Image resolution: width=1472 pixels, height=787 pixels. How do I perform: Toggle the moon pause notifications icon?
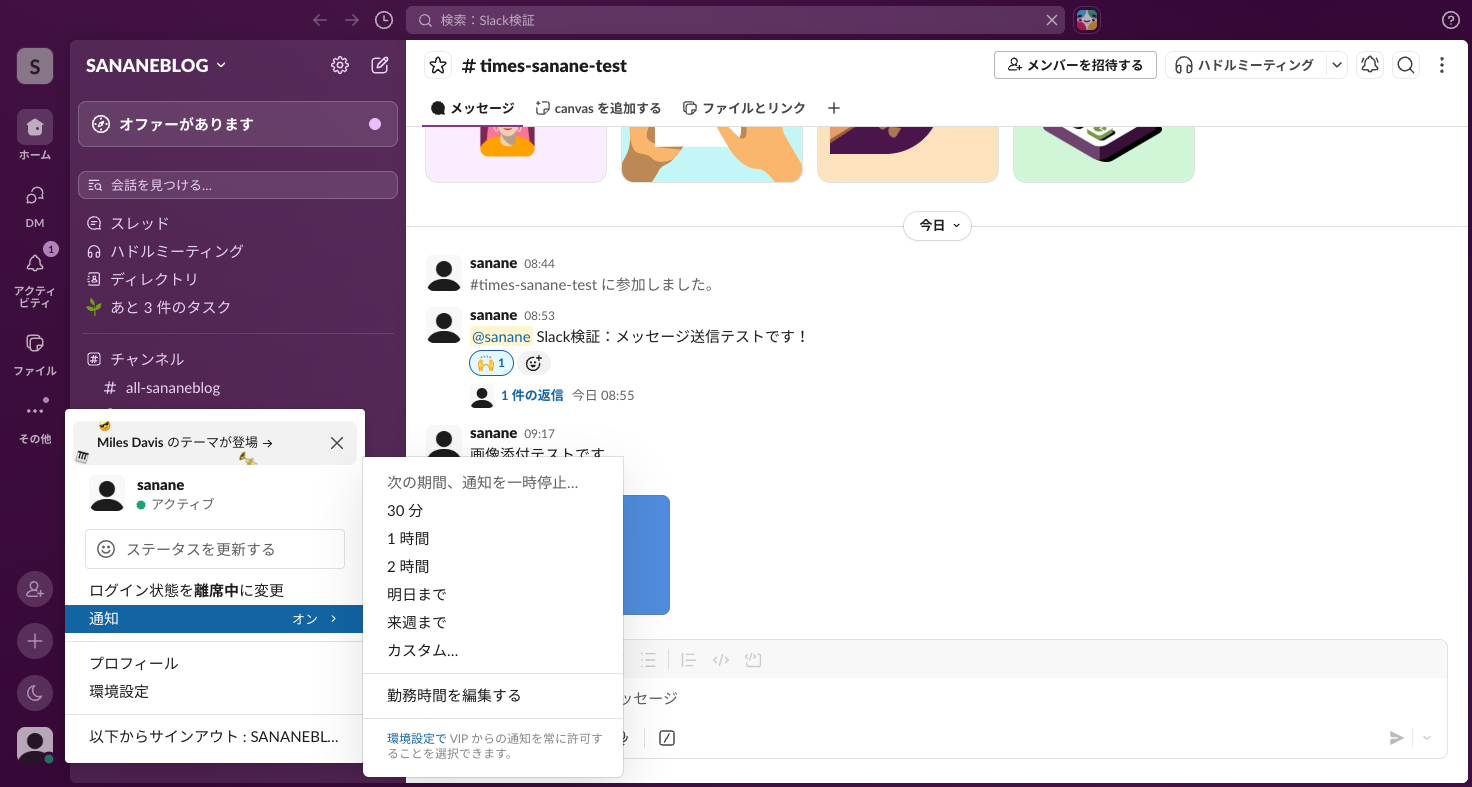coord(35,692)
